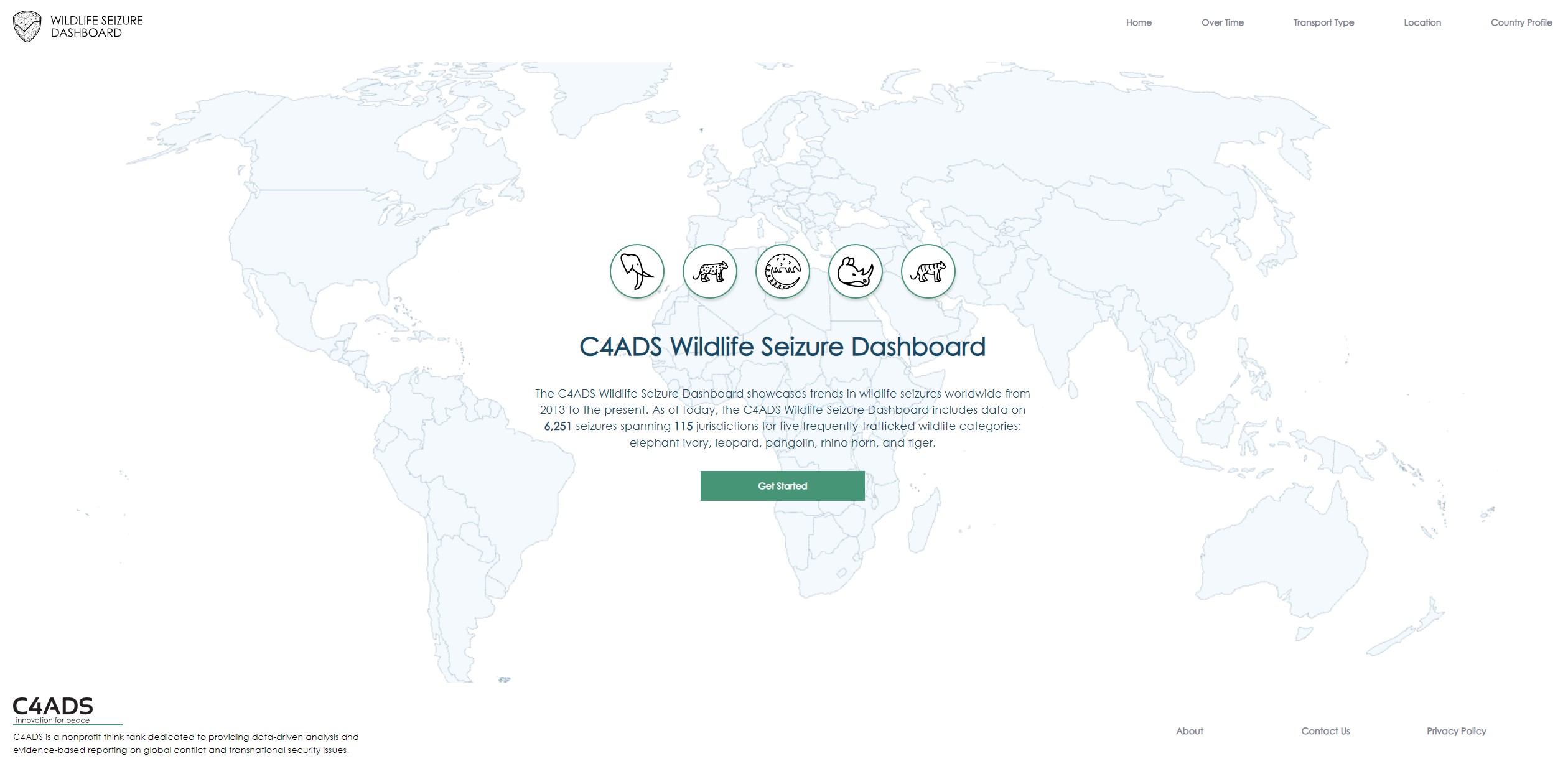Open the Contact Us link
This screenshot has width=1568, height=769.
[x=1325, y=731]
